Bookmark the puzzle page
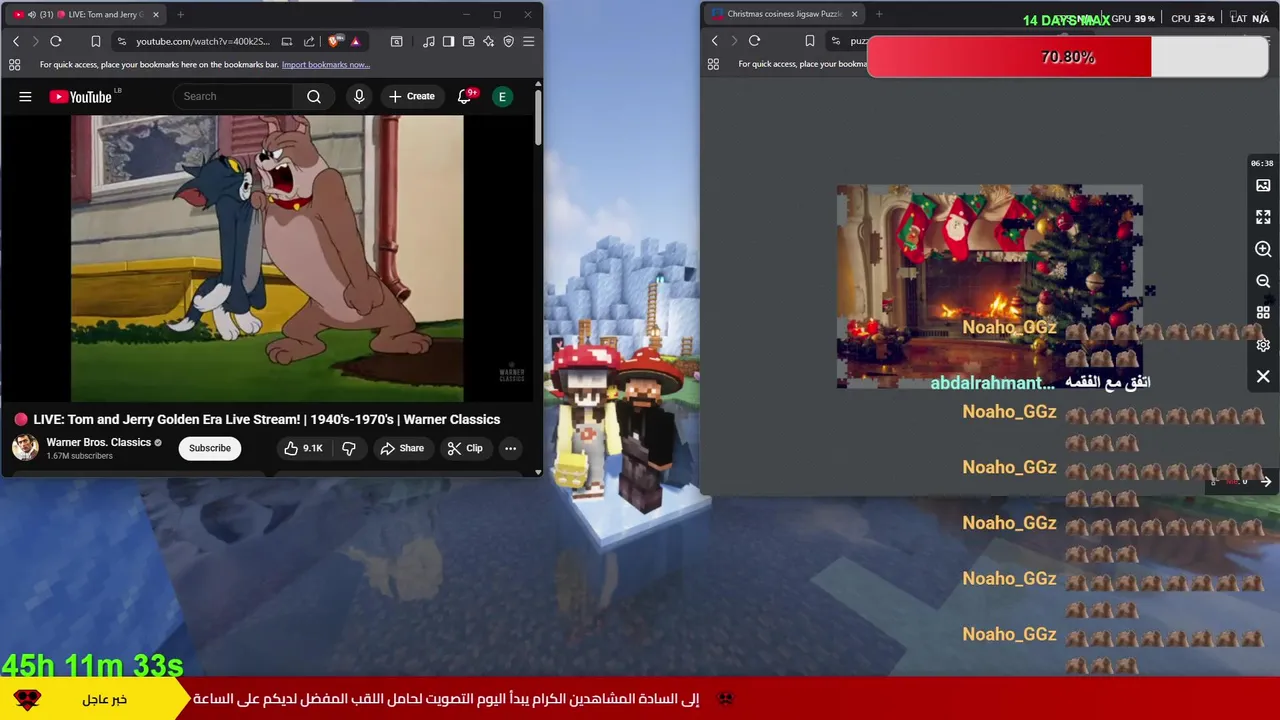The width and height of the screenshot is (1280, 720). click(x=809, y=41)
